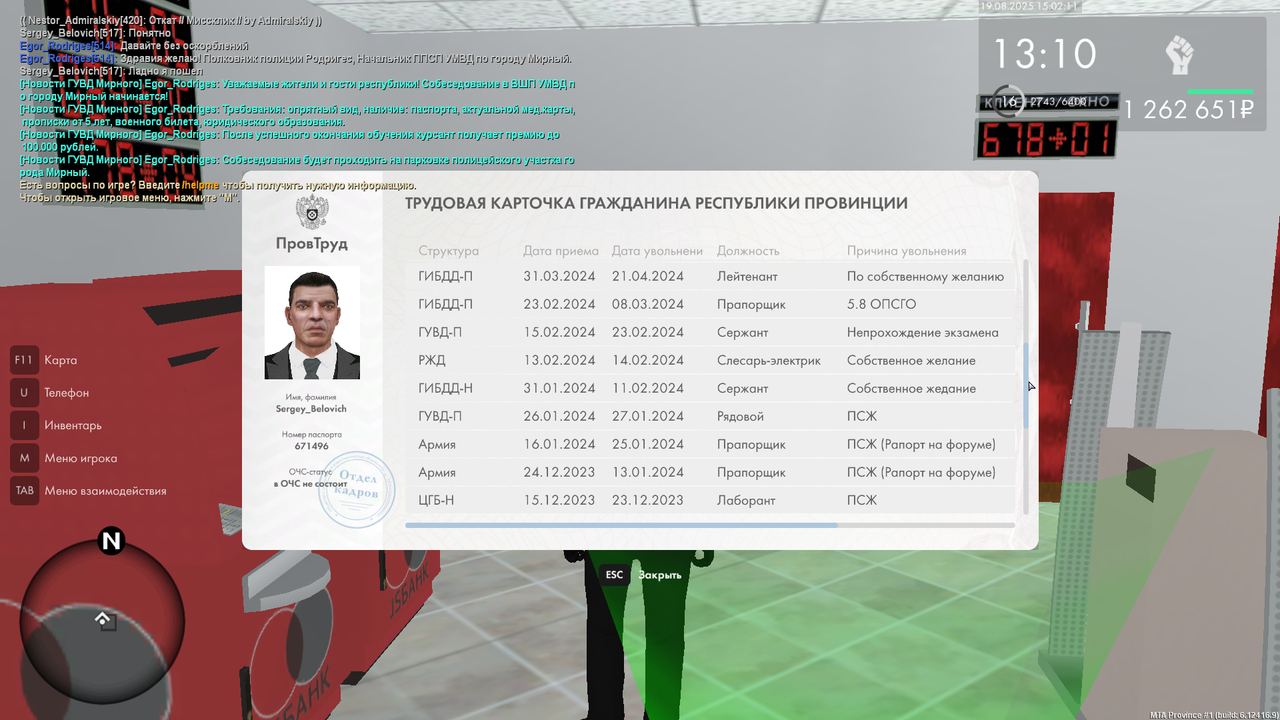The image size is (1280, 720).
Task: Open Меню игрока entry
Action: (x=80, y=458)
